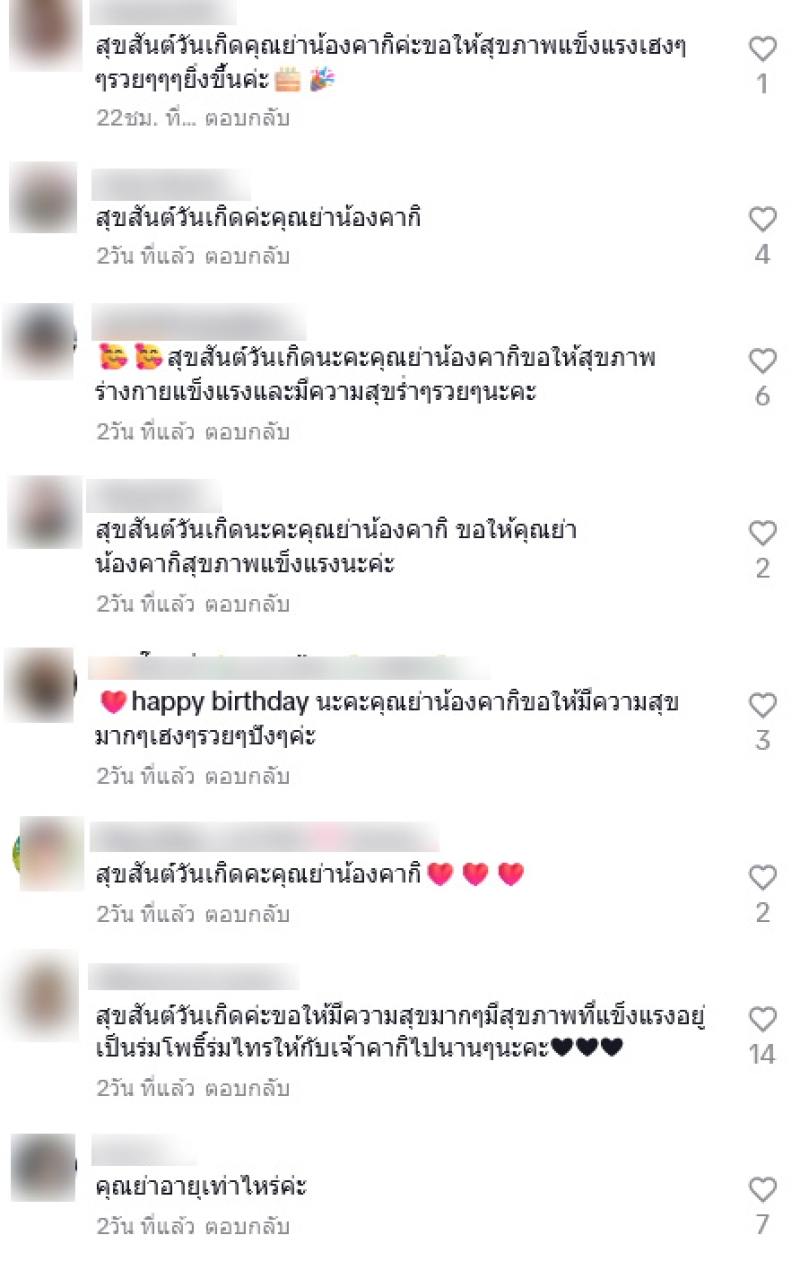
Task: Open the username above the second comment
Action: (171, 185)
